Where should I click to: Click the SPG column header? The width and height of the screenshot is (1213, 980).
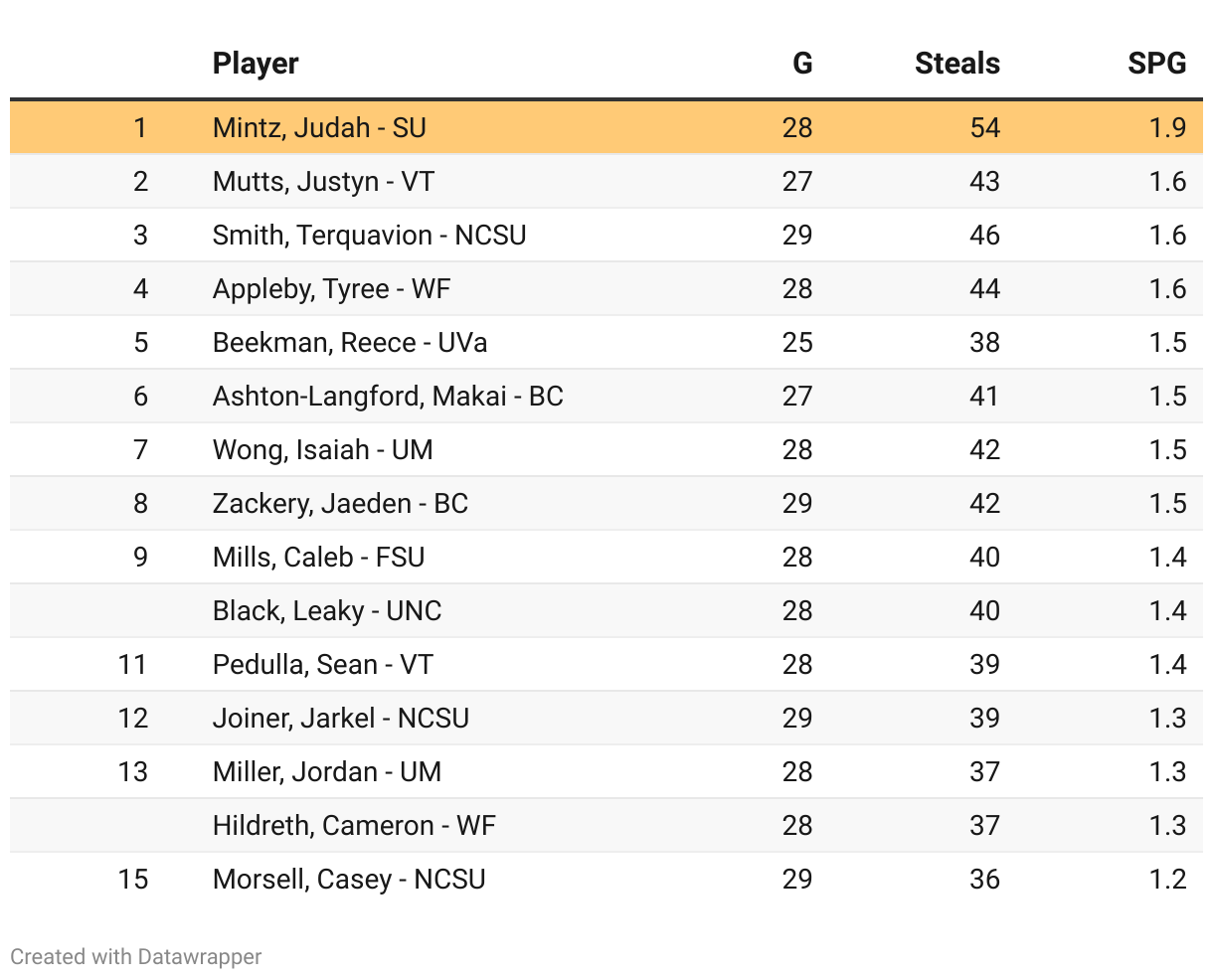1156,64
